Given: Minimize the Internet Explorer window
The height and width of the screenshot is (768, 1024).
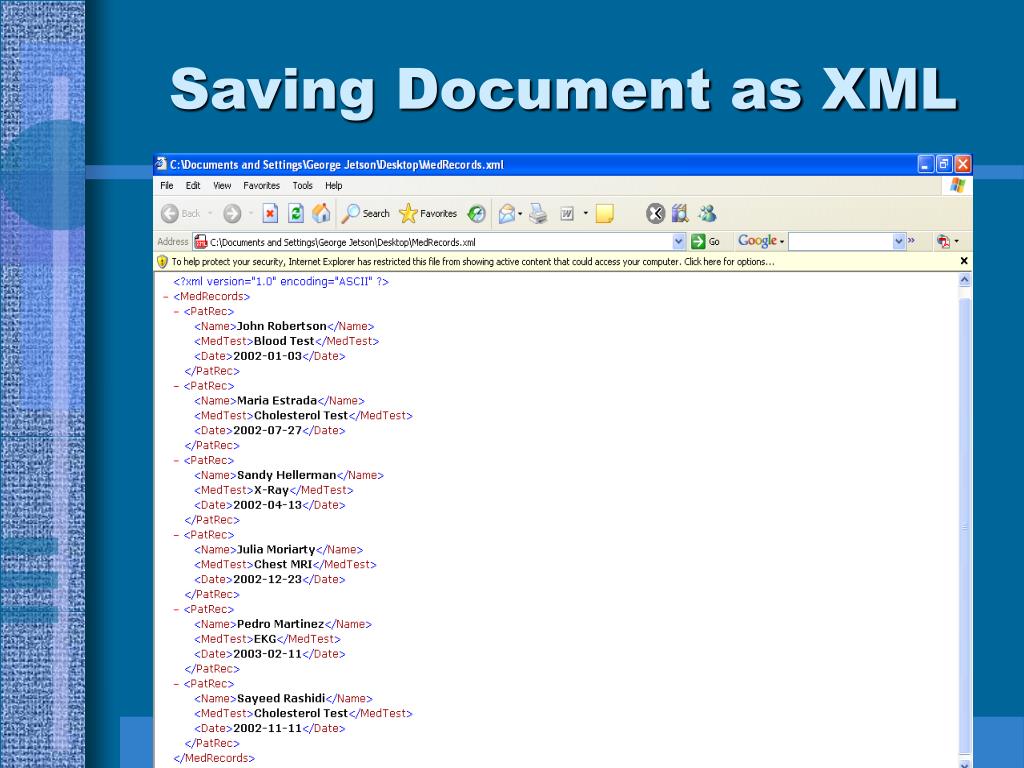Looking at the screenshot, I should 925,164.
